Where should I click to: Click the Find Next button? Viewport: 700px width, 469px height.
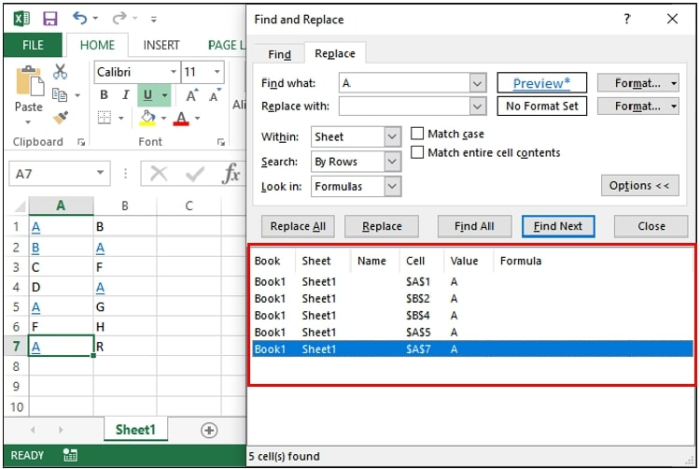coord(558,226)
